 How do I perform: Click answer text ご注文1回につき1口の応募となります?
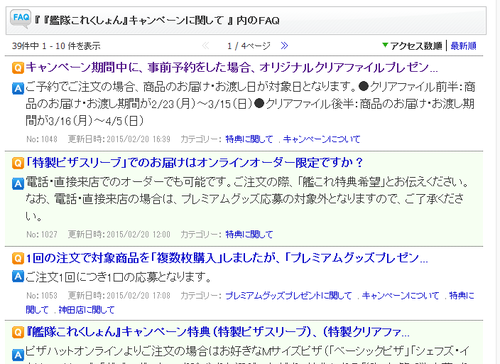coord(118,277)
